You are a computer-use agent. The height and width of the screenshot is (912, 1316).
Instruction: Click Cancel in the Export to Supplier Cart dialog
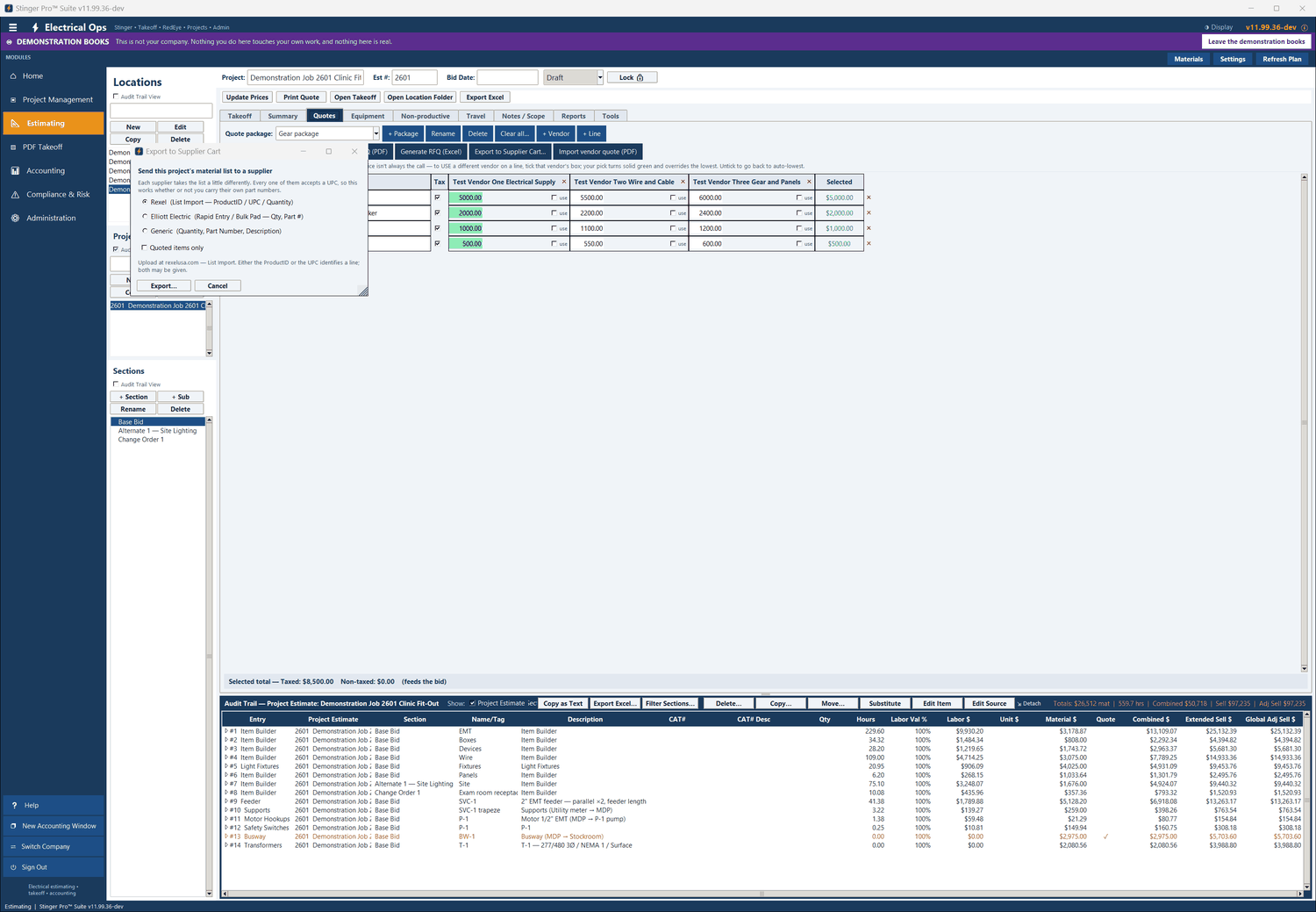click(218, 285)
